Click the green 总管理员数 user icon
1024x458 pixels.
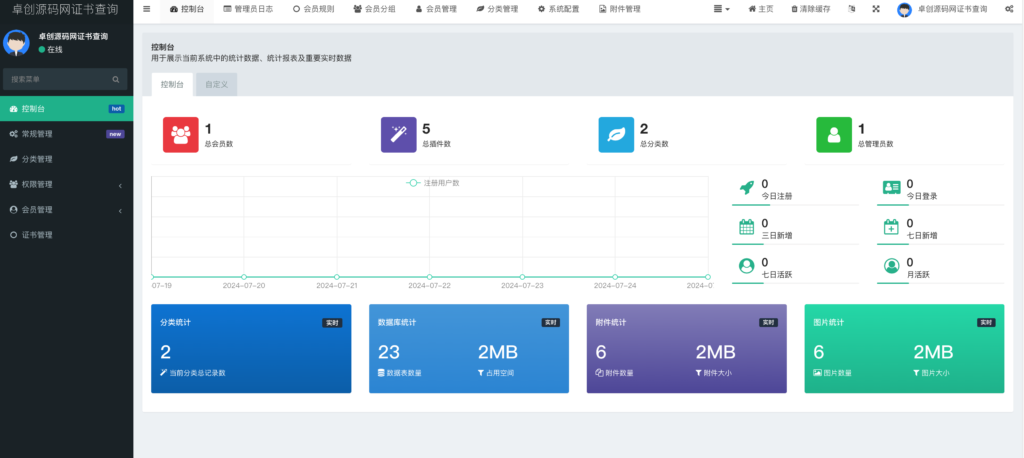click(834, 135)
